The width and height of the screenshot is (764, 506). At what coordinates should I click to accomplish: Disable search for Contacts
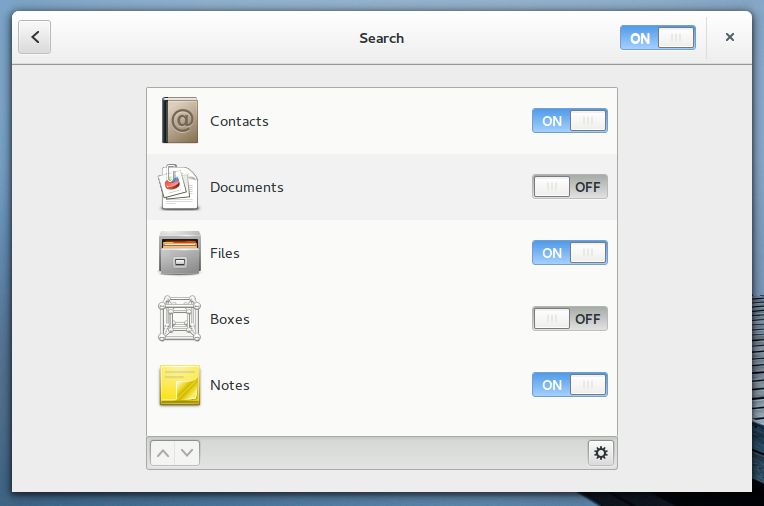(x=569, y=121)
